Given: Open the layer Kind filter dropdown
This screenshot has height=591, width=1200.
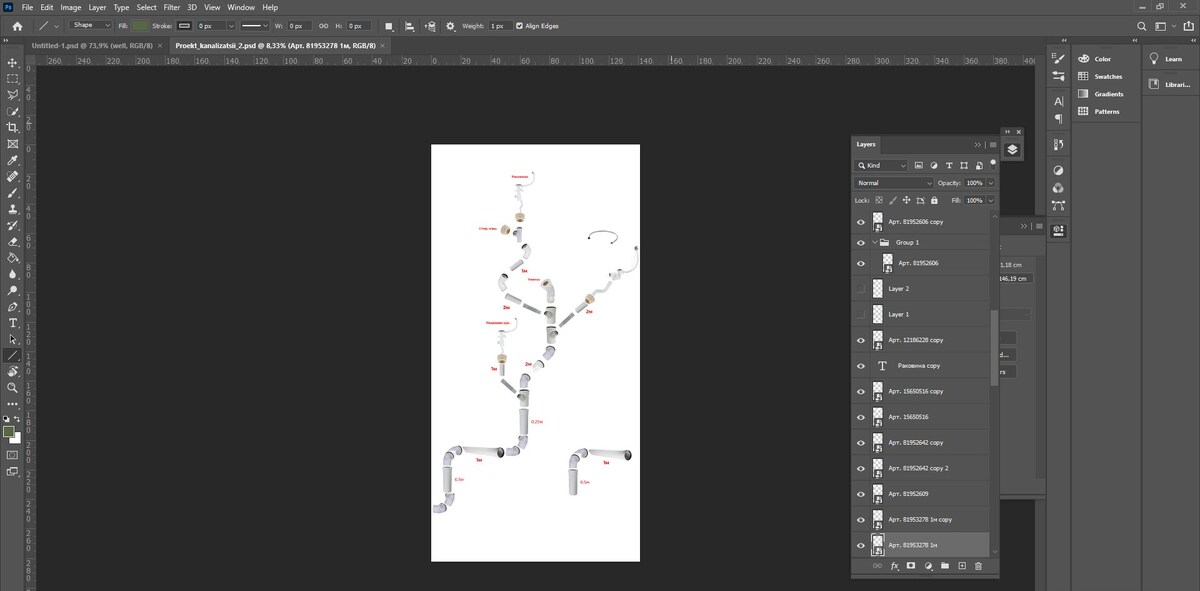Looking at the screenshot, I should (881, 165).
